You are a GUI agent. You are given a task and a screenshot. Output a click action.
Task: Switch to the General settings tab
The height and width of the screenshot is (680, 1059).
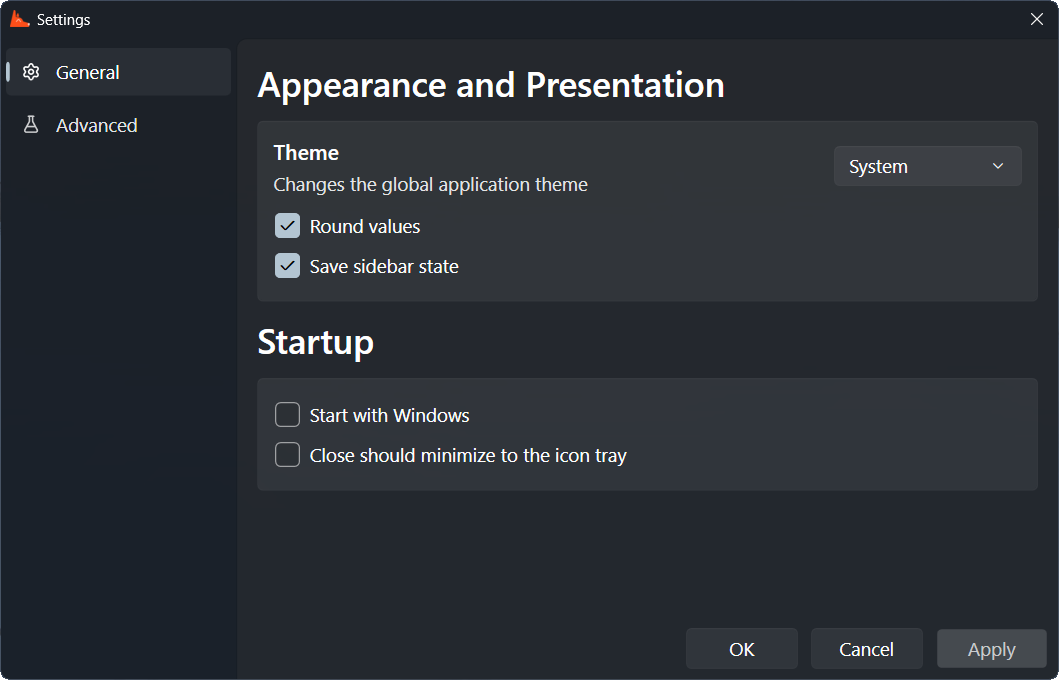pos(118,72)
